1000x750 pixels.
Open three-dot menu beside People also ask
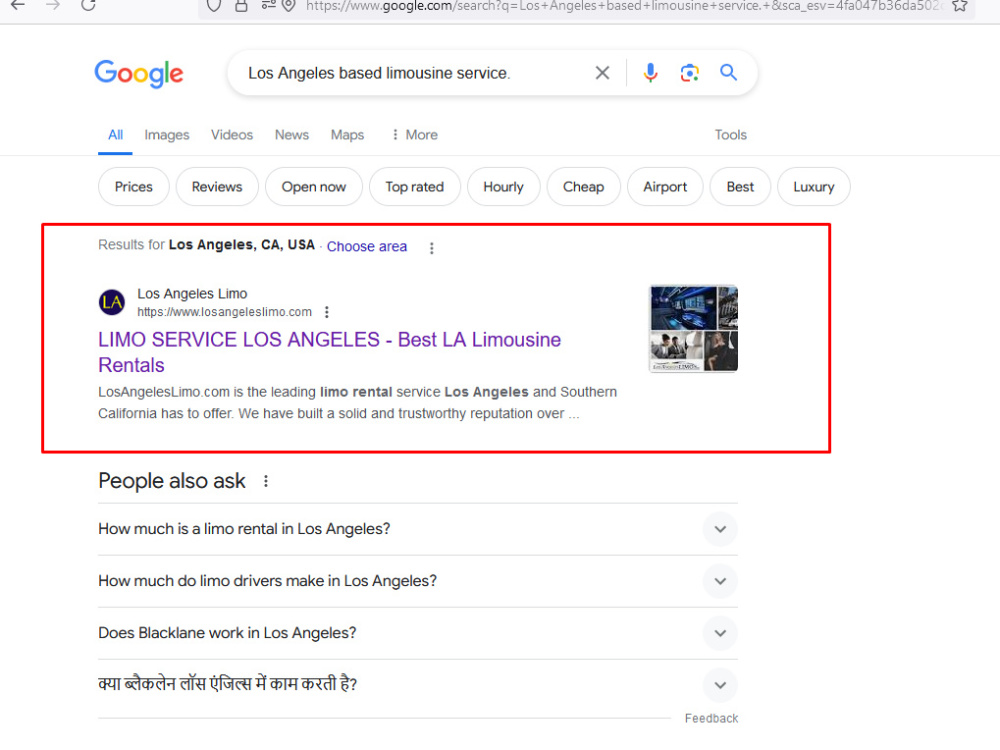[266, 482]
